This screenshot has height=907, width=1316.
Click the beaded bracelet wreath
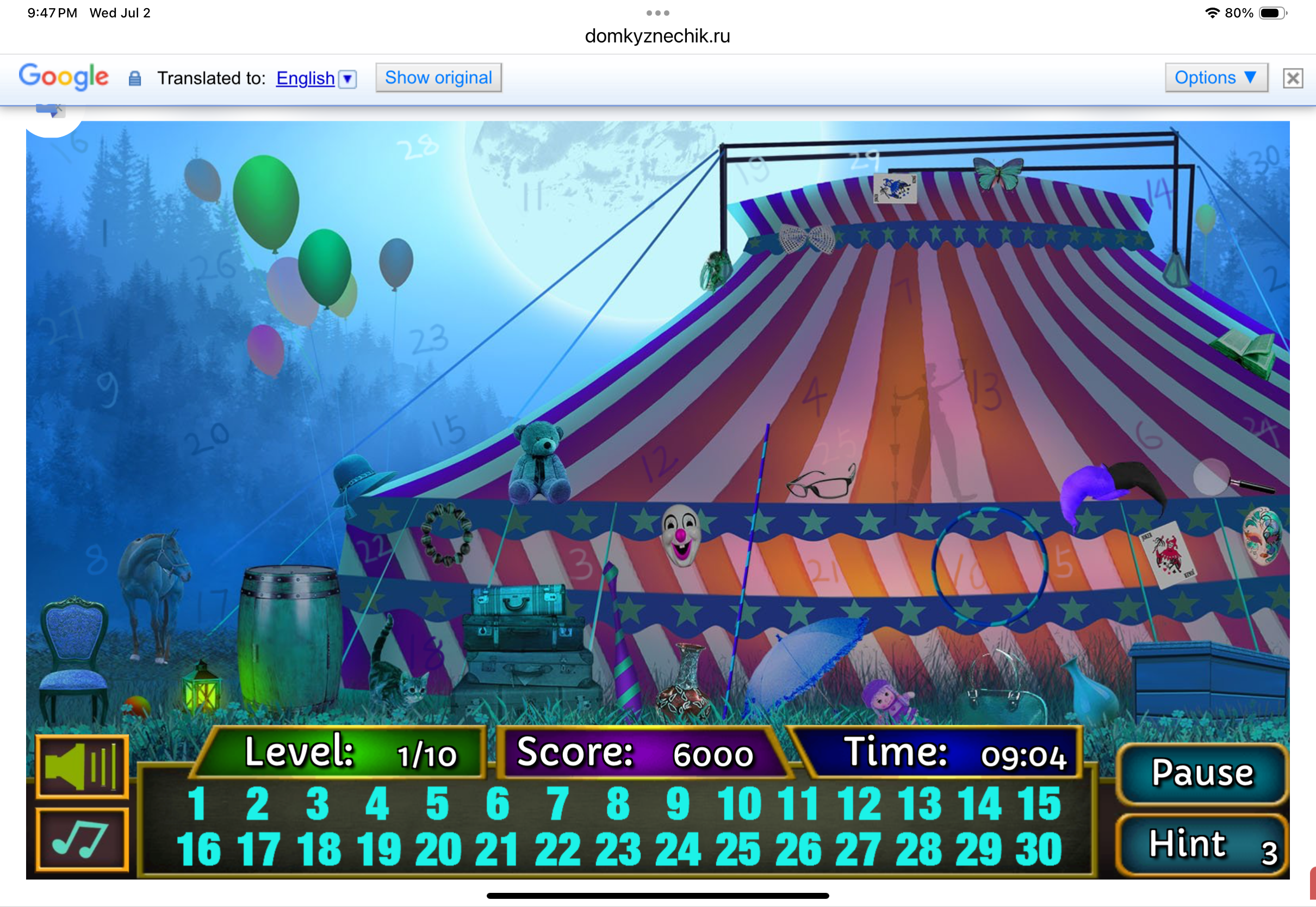[446, 534]
